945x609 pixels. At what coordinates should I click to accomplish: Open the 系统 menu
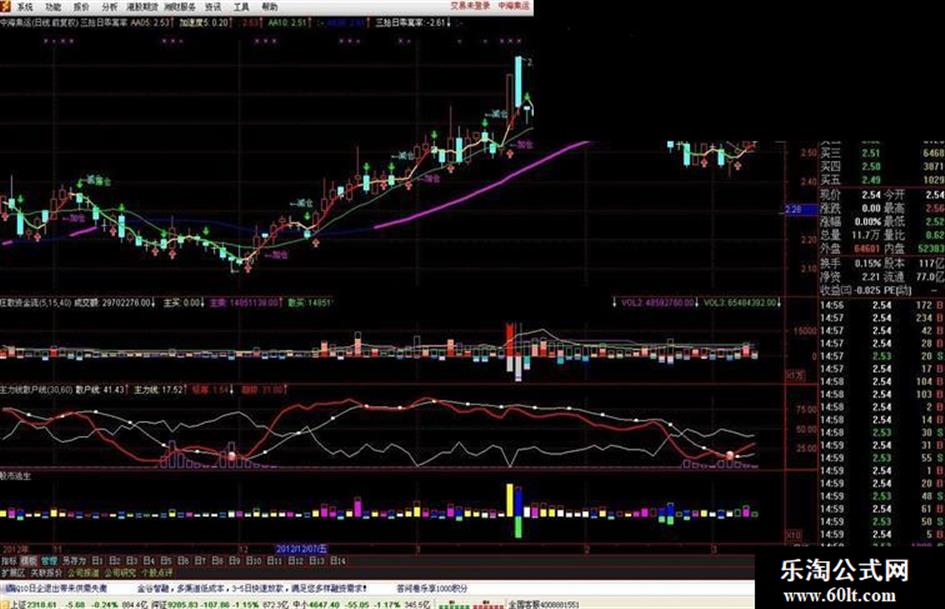click(x=25, y=7)
